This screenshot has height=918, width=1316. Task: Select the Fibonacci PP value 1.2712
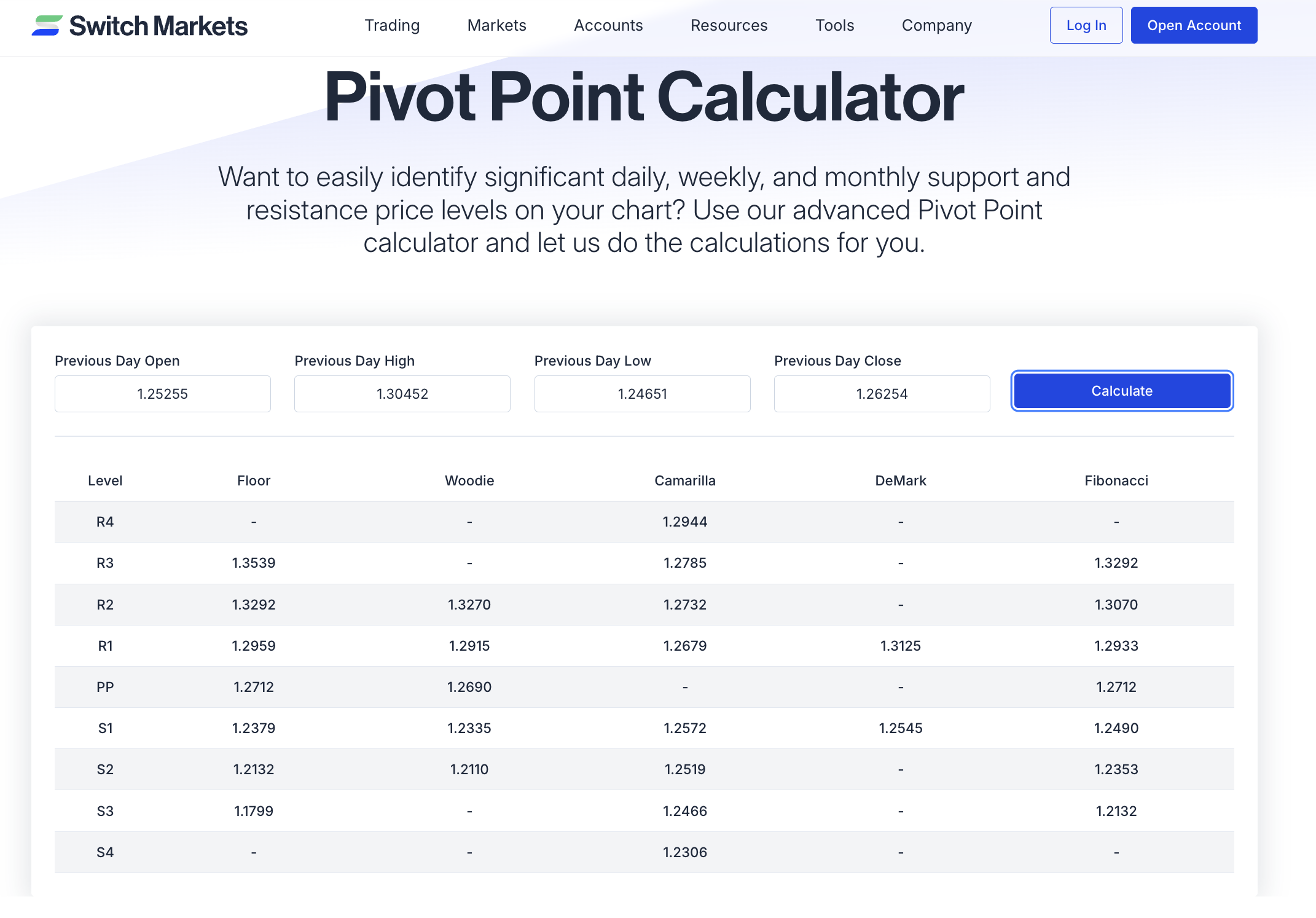tap(1116, 687)
